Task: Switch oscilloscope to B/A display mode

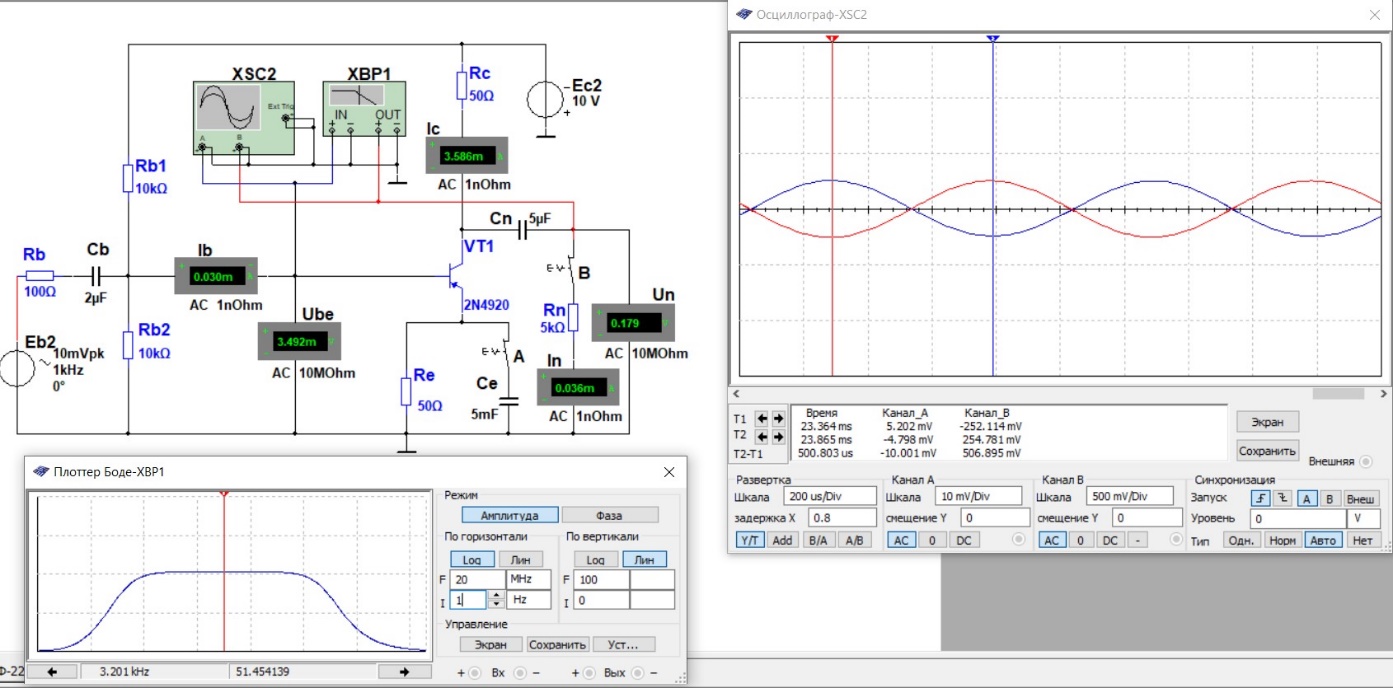Action: (x=818, y=540)
